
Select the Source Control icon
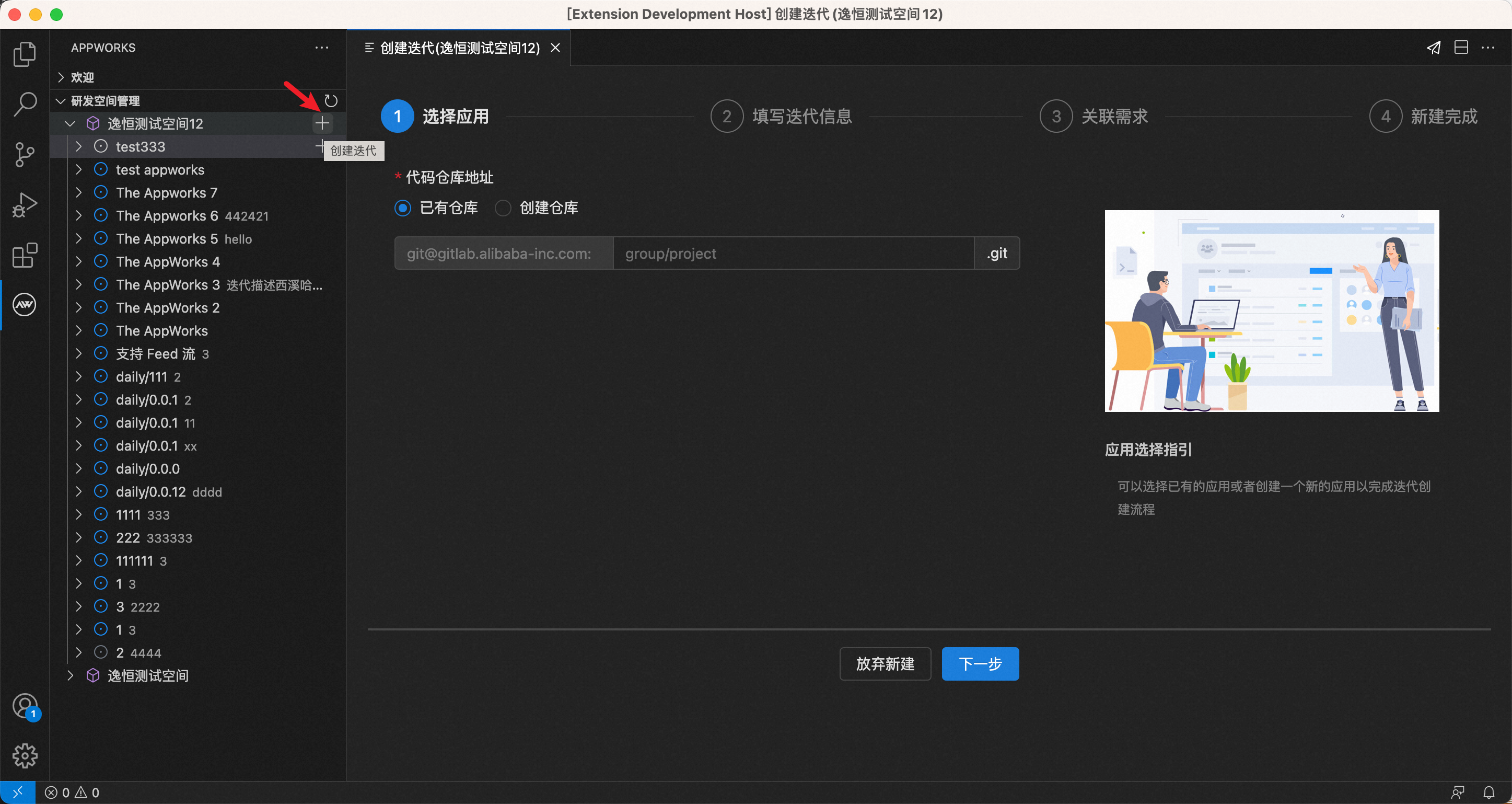click(x=25, y=154)
